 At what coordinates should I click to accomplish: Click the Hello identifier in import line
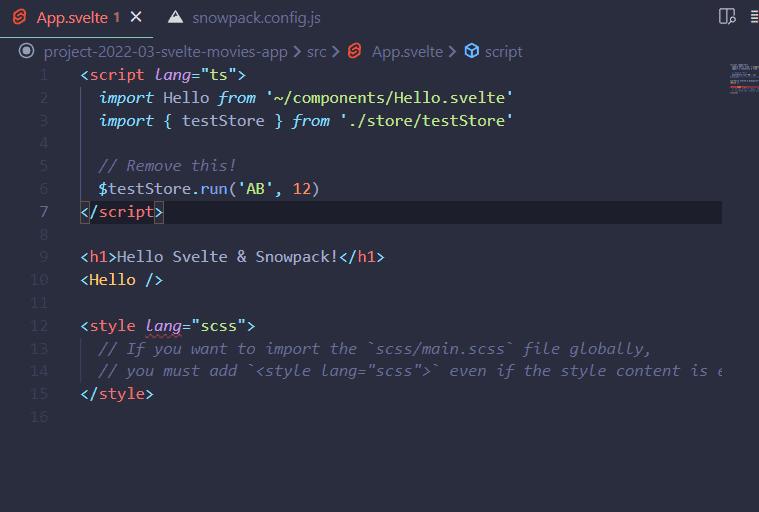coord(186,98)
